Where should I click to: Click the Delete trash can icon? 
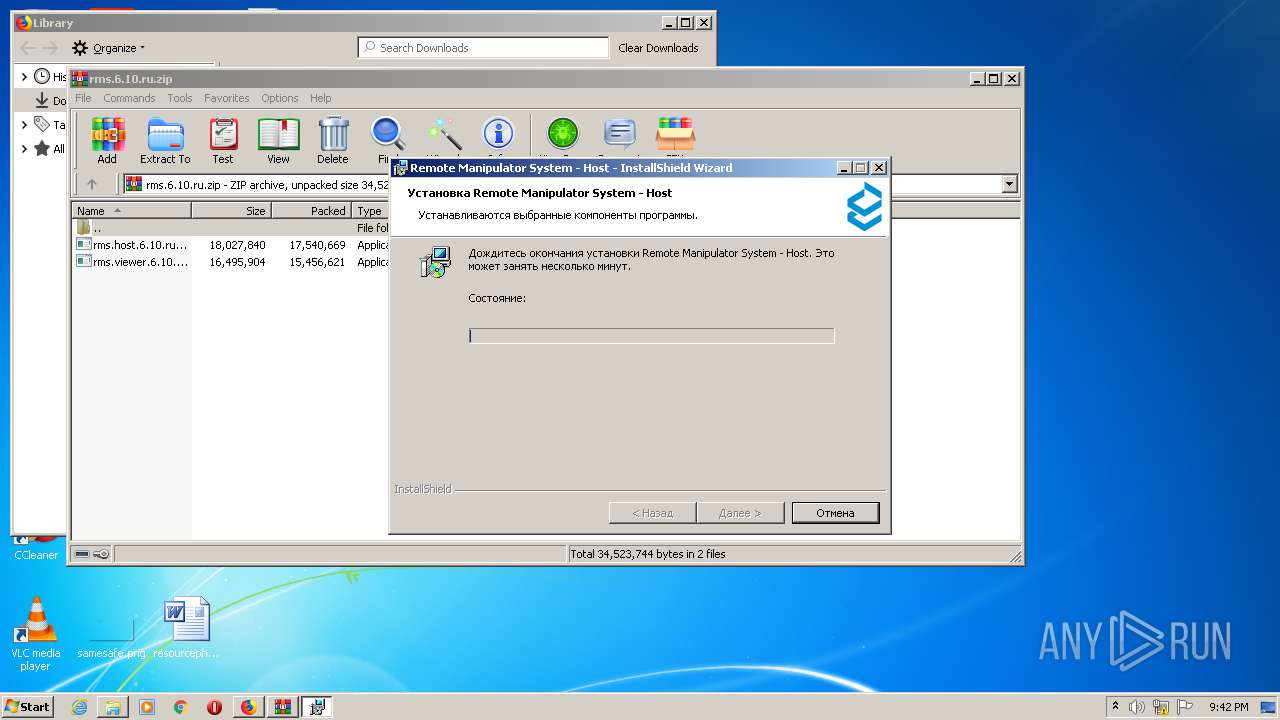click(x=333, y=140)
